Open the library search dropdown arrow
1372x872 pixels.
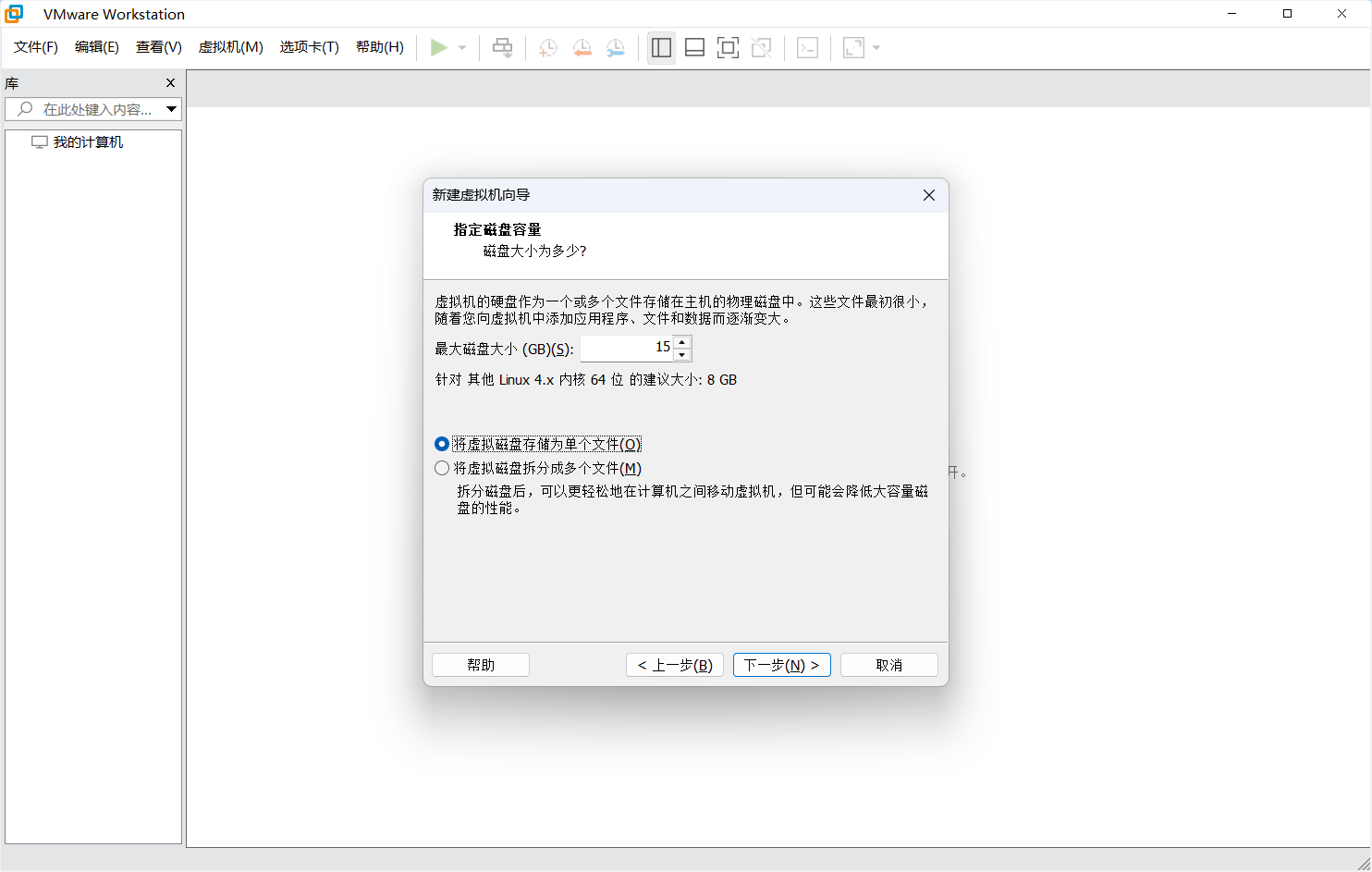click(171, 109)
